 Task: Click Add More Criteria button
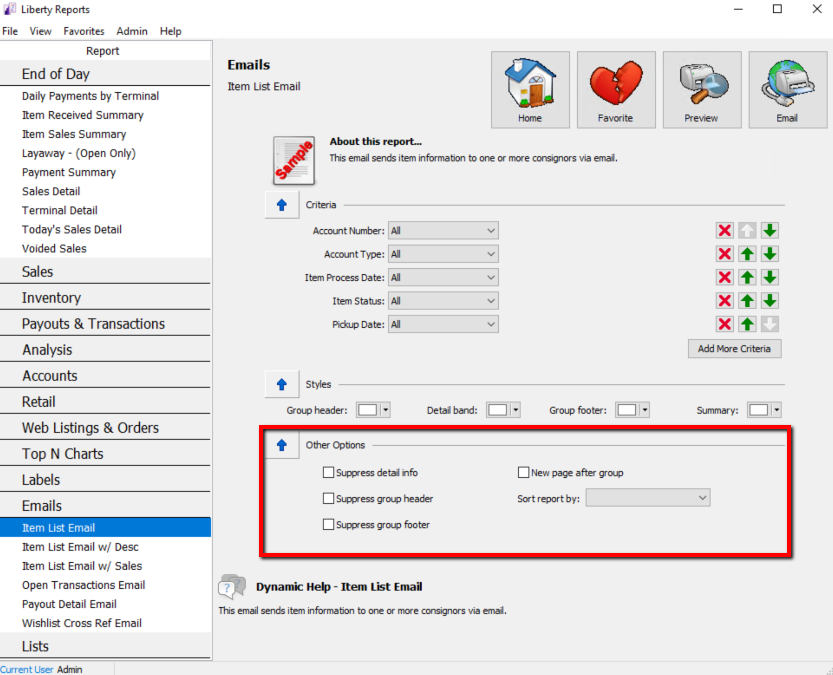pos(734,349)
